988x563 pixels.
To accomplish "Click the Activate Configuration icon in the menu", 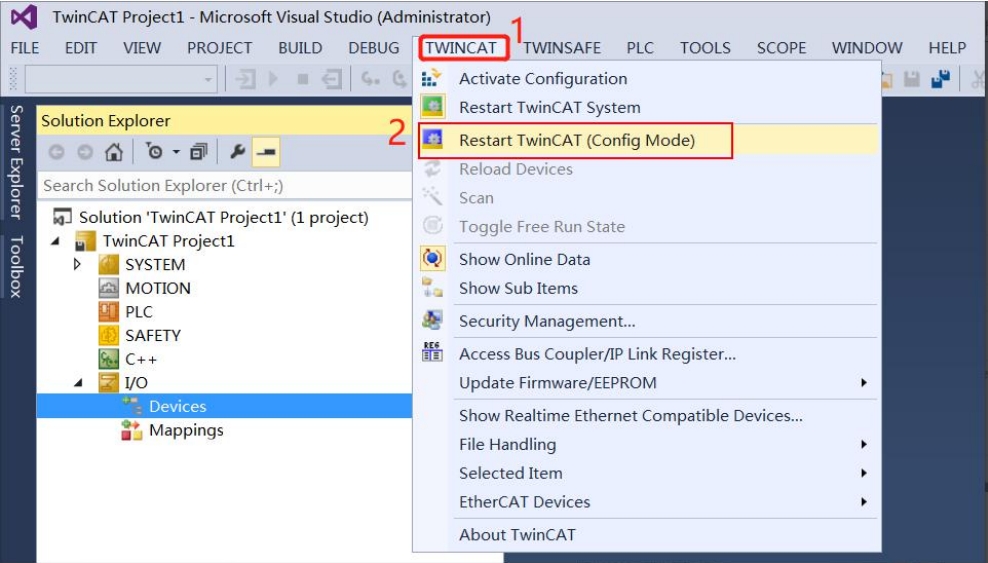I will click(432, 79).
